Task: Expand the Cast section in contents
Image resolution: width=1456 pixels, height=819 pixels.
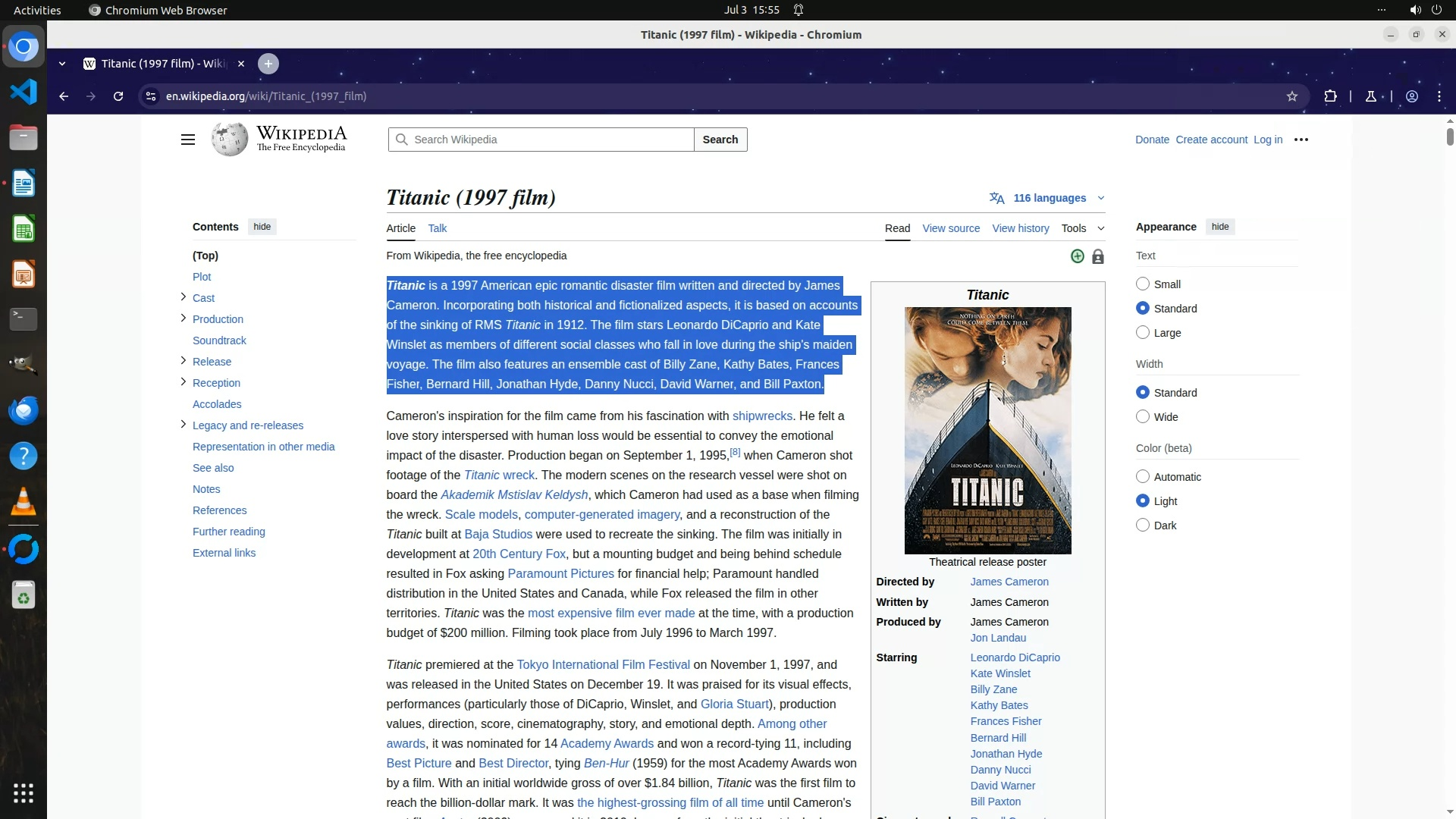Action: (183, 297)
